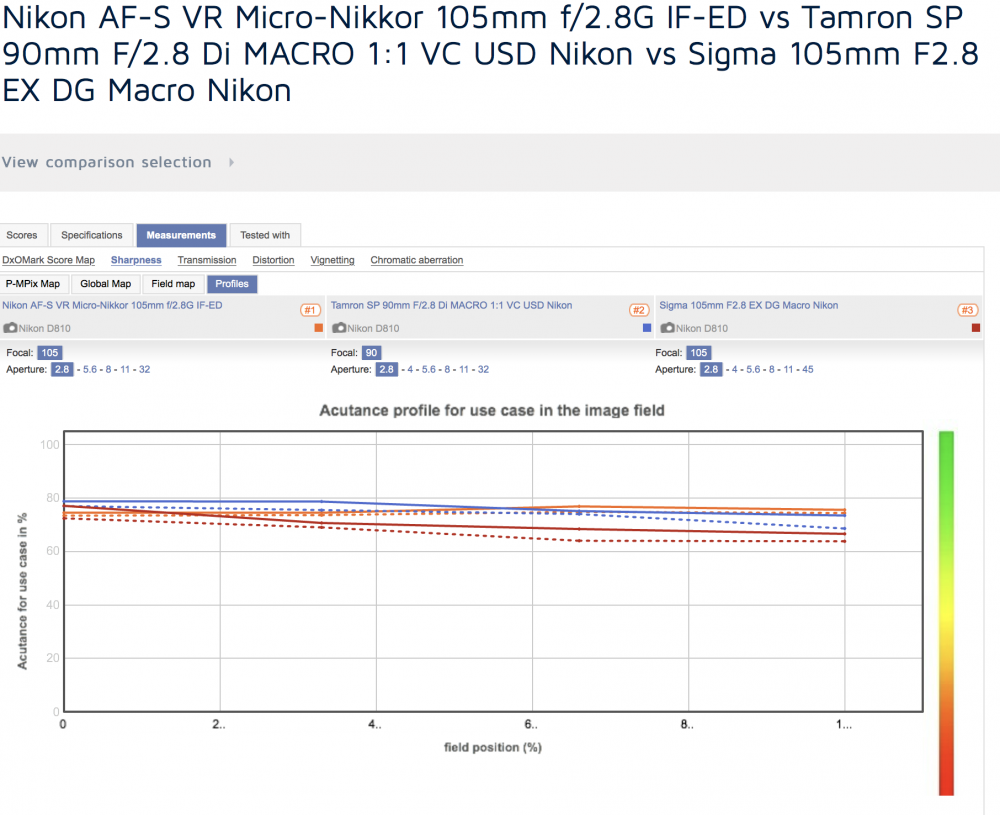Choose aperture 32 for Tamron lens

[x=483, y=369]
